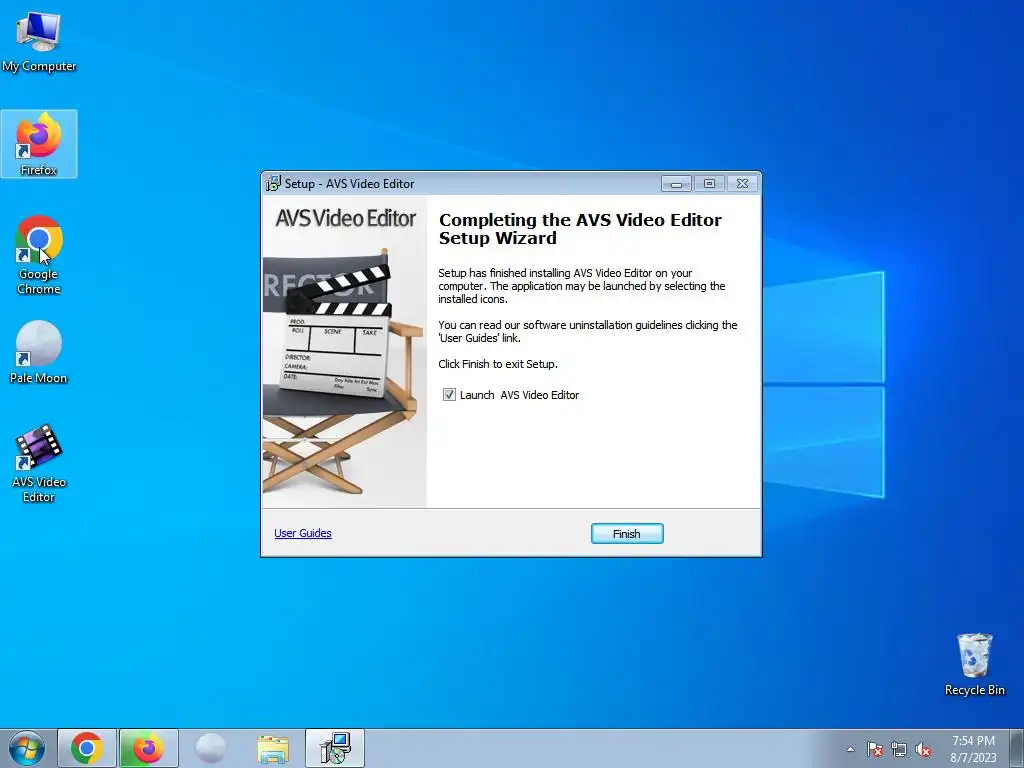1024x768 pixels.
Task: Open the clock showing 7:54 PM
Action: pos(973,749)
